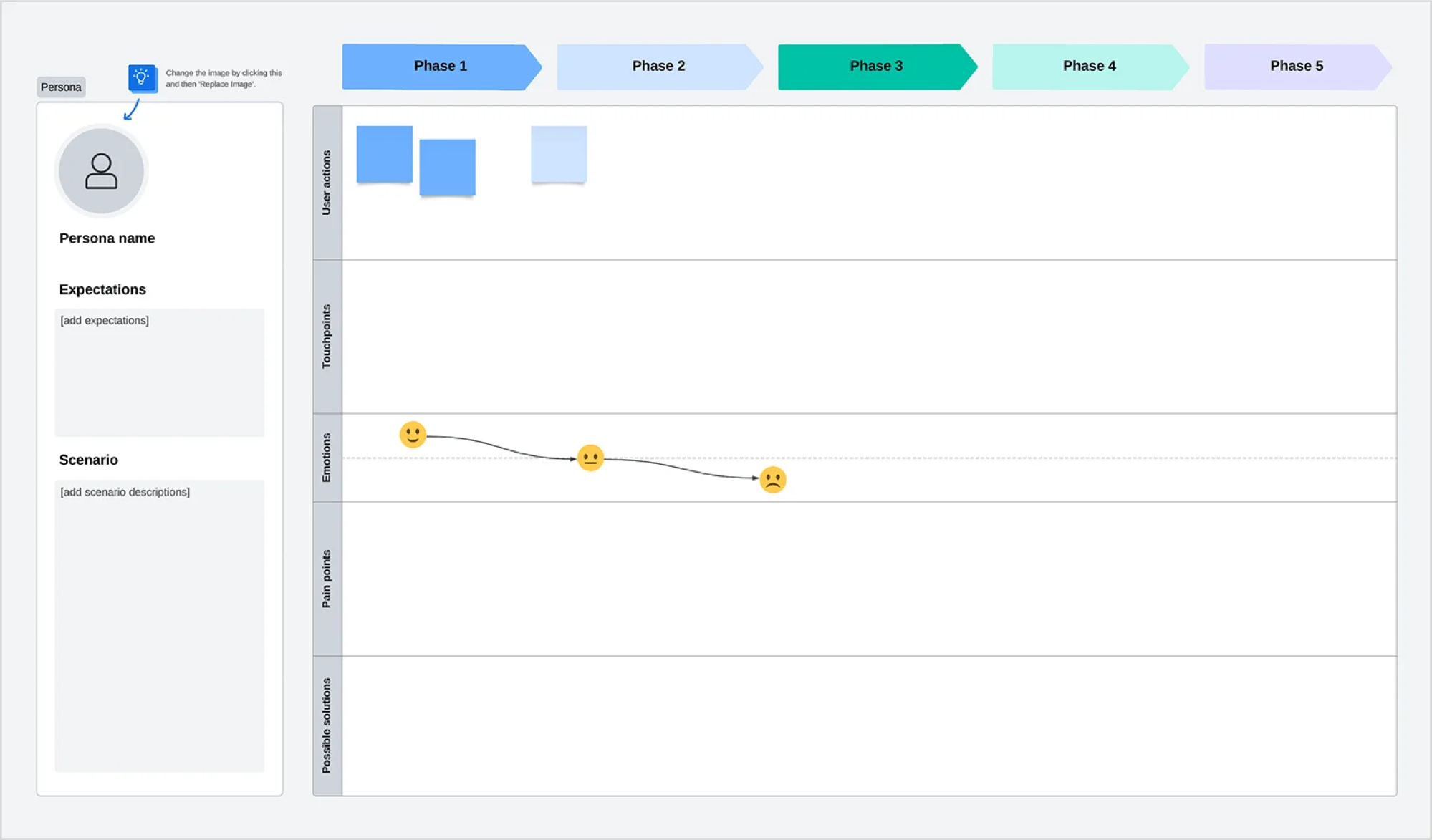Click the light blue sticky note near Phase 2
This screenshot has width=1432, height=840.
pos(558,153)
